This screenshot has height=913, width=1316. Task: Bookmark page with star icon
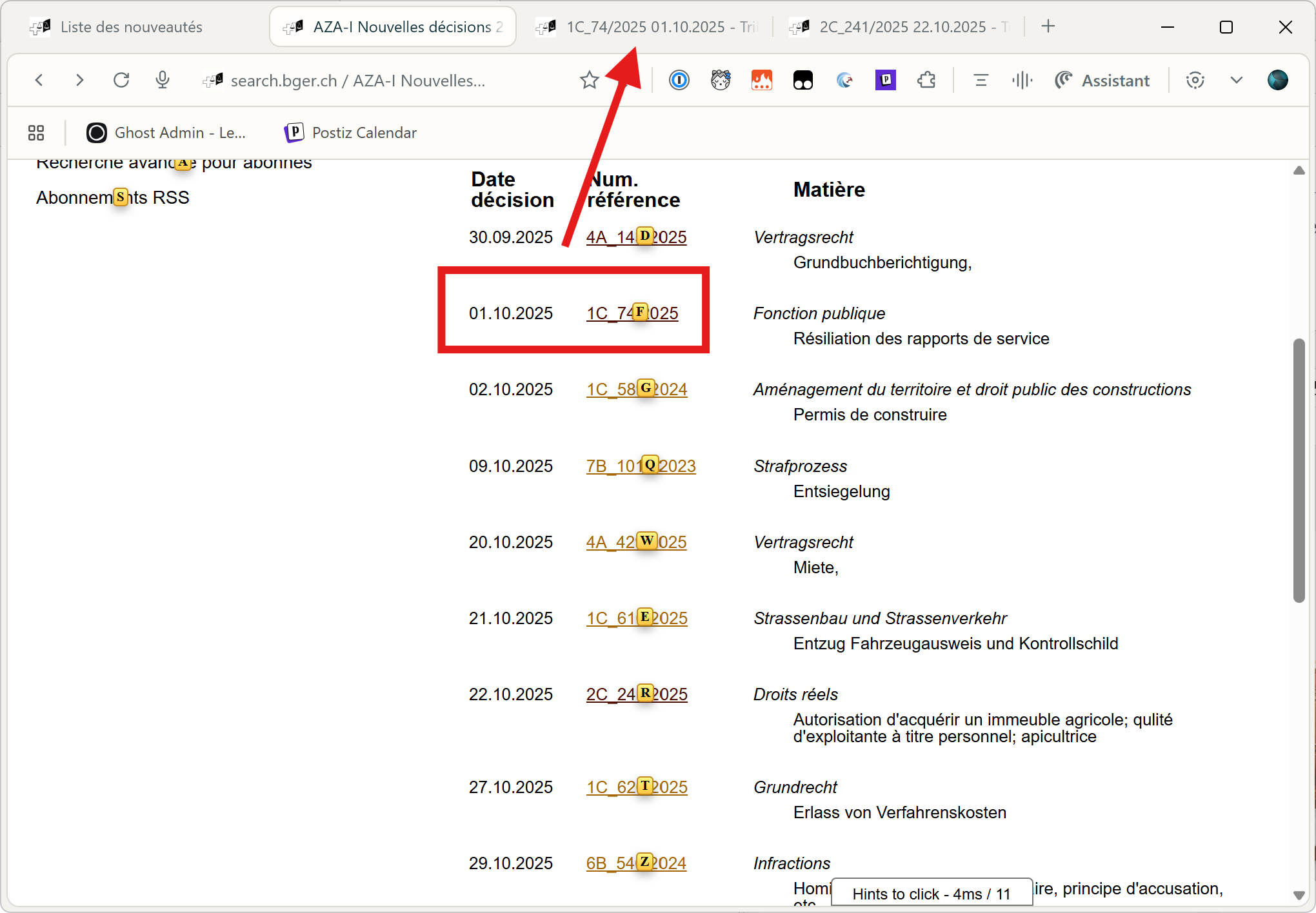click(589, 80)
